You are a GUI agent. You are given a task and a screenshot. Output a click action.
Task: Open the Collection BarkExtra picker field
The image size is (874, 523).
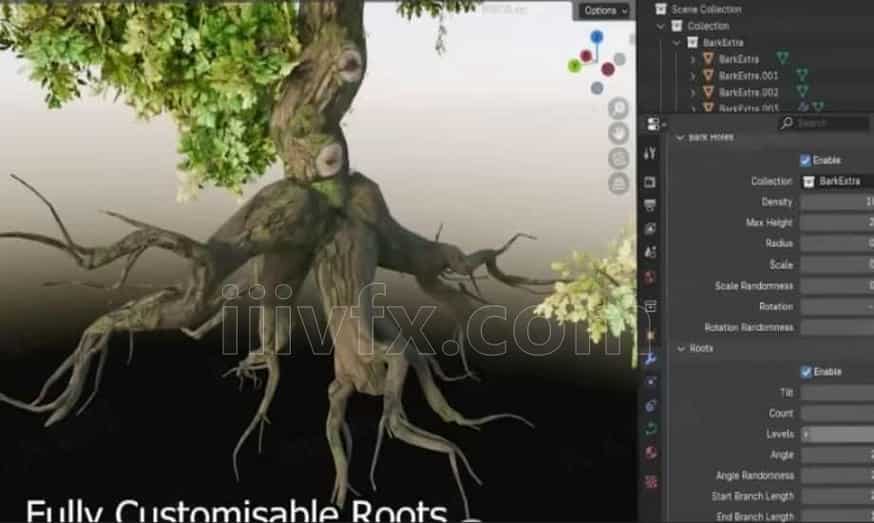pyautogui.click(x=837, y=181)
